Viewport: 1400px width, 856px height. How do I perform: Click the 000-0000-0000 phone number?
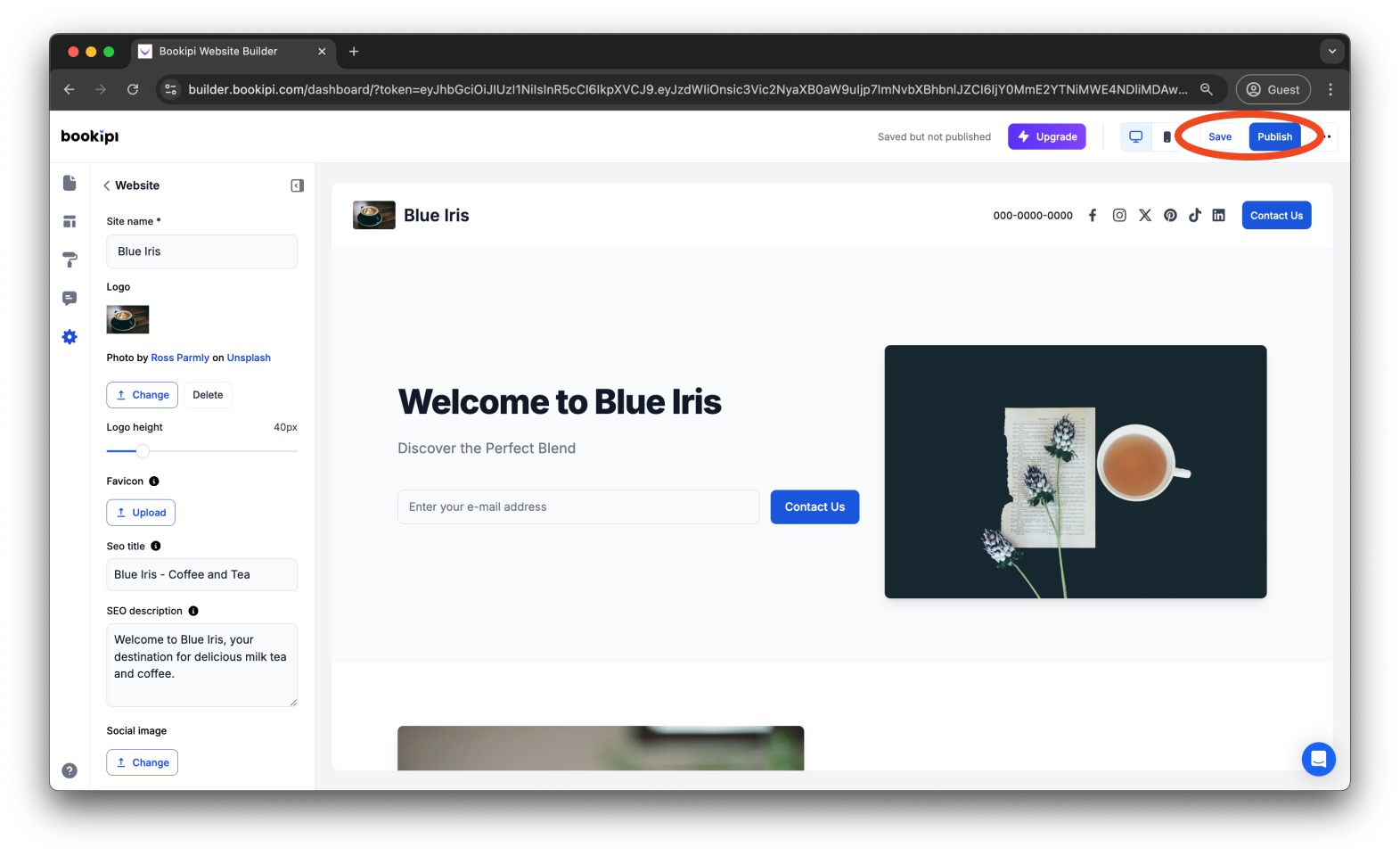[1033, 216]
